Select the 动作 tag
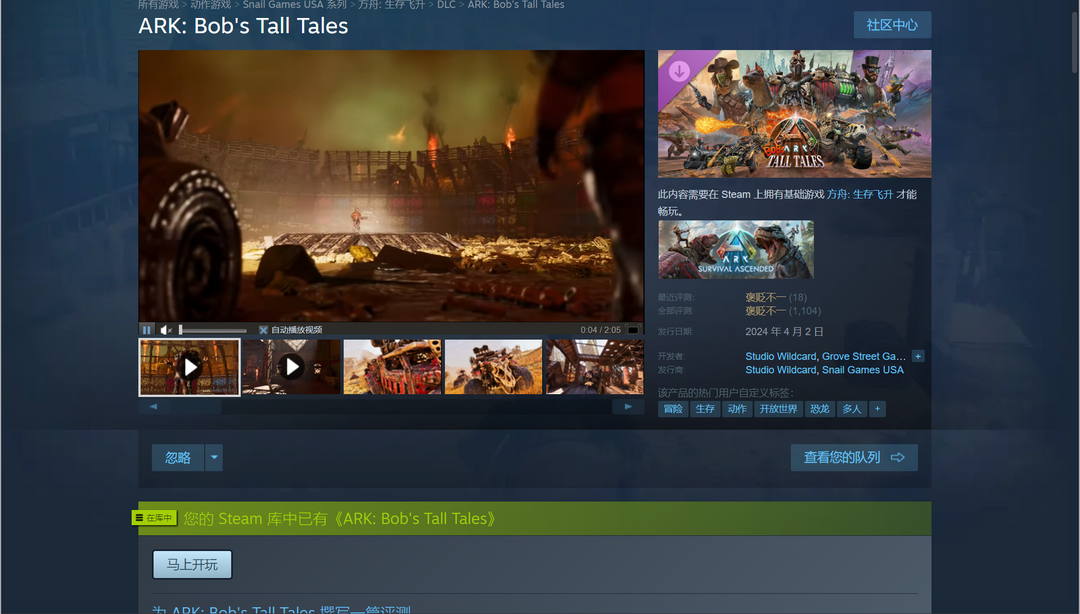Image resolution: width=1080 pixels, height=614 pixels. pos(737,409)
